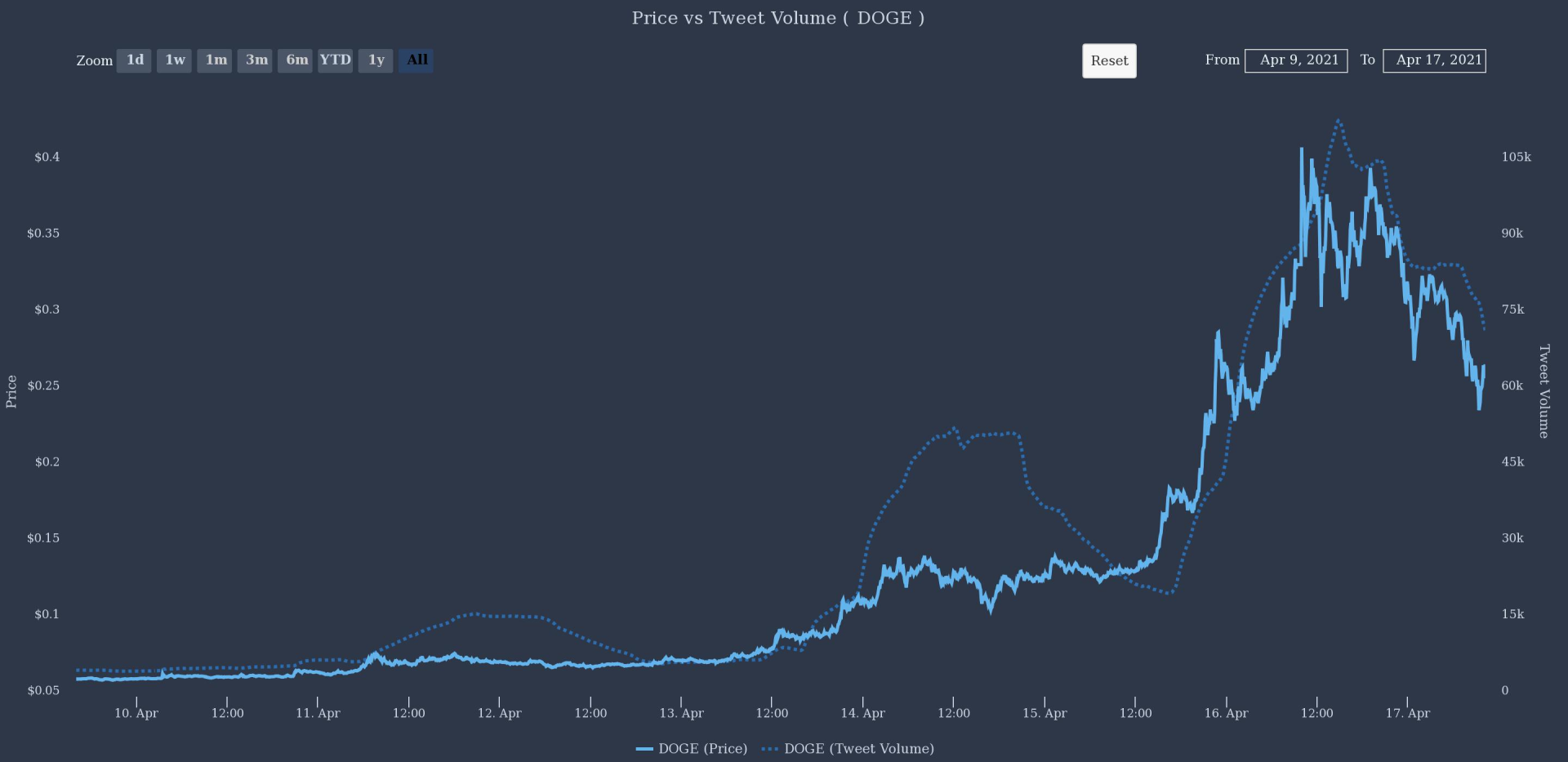
Task: Choose the 1y zoom range
Action: pyautogui.click(x=376, y=60)
